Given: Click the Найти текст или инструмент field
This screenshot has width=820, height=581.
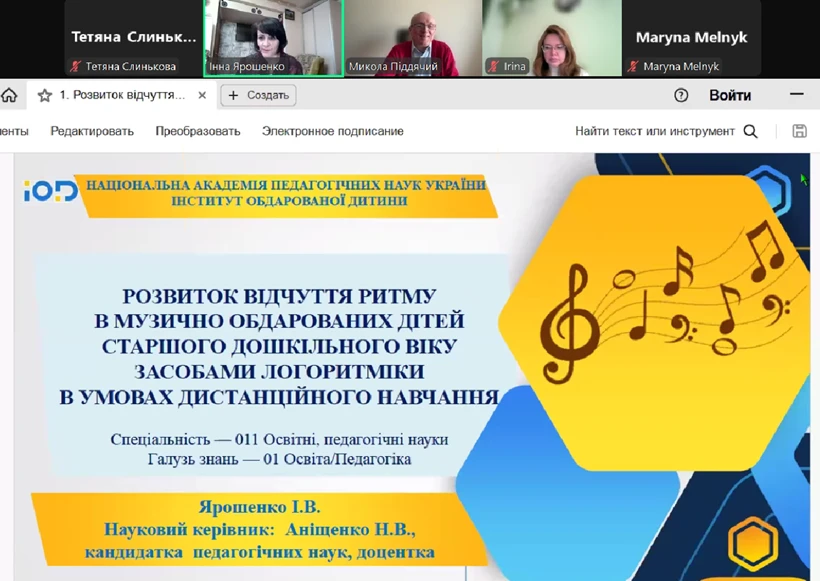Looking at the screenshot, I should tap(654, 131).
